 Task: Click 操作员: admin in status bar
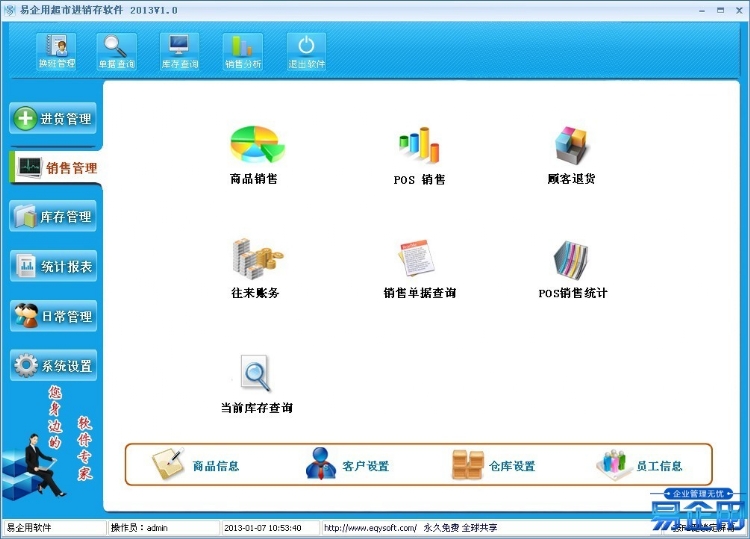(139, 528)
